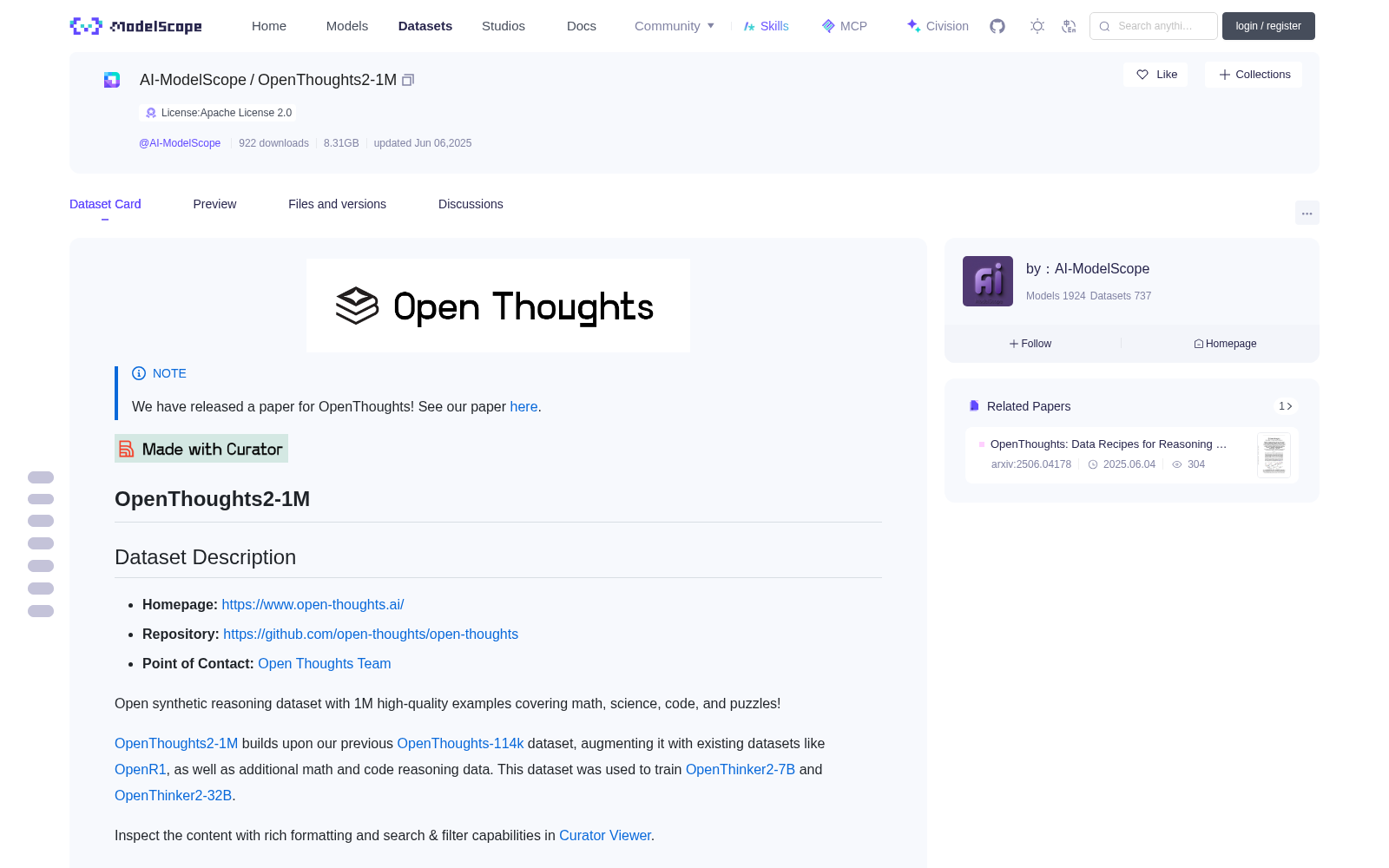Open the Datasets menu item
The width and height of the screenshot is (1389, 868).
[x=425, y=26]
